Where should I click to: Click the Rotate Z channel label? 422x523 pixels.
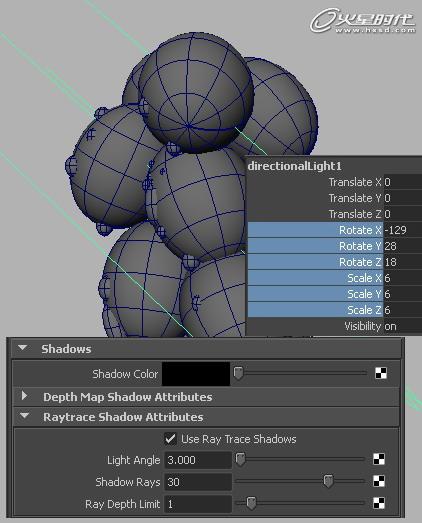(360, 262)
